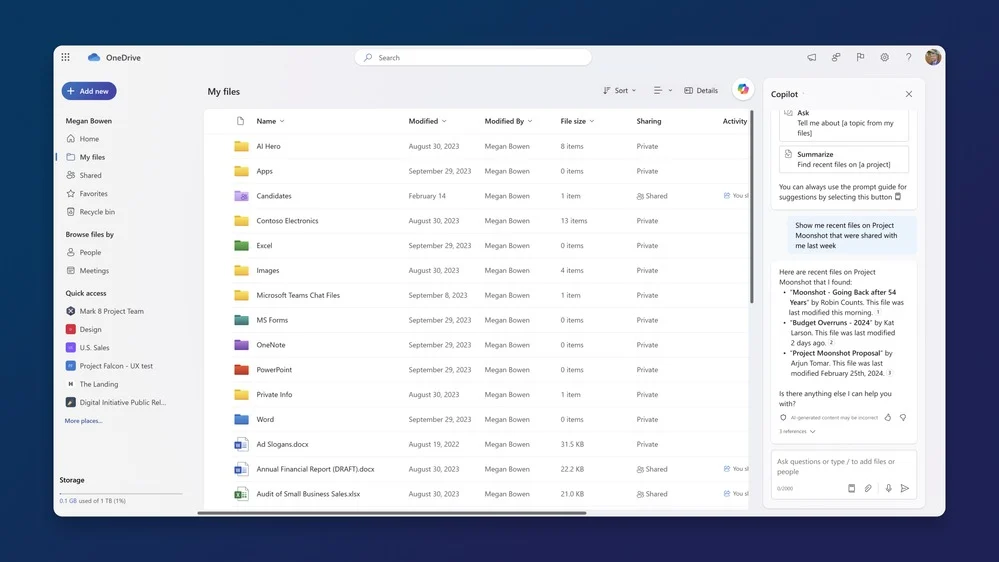Open the File size column dropdown

(577, 121)
